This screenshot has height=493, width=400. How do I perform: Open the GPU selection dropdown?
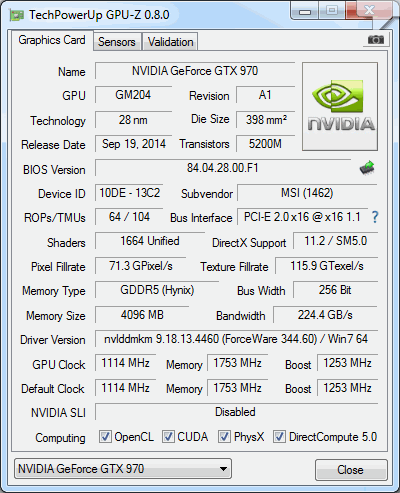[x=123, y=469]
